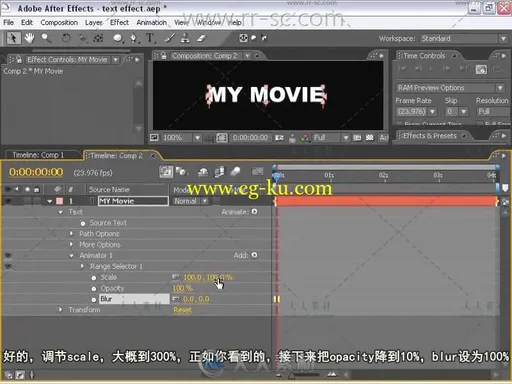Select the Zoom magnifier tool

[46, 38]
